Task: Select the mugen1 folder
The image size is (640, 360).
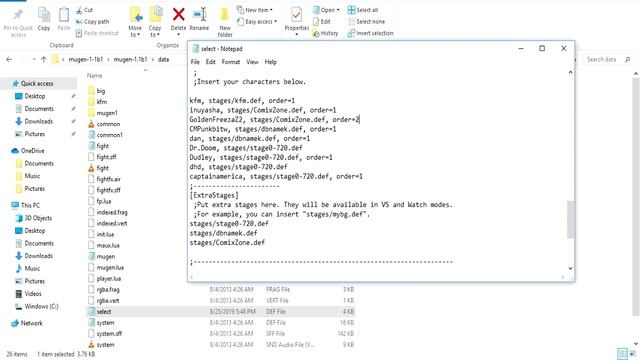Action: point(107,113)
